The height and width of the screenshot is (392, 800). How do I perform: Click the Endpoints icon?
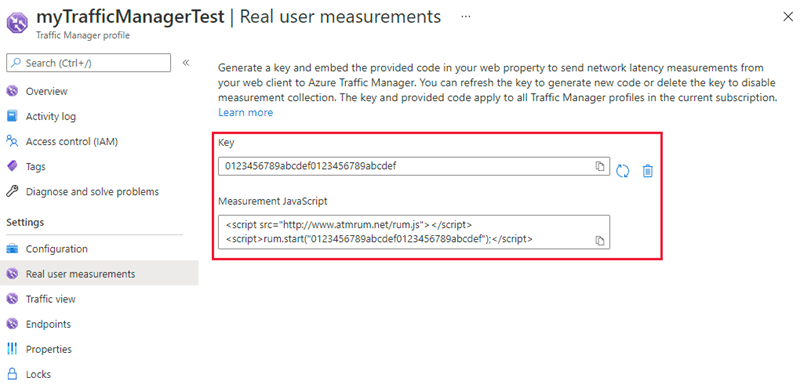[12, 324]
